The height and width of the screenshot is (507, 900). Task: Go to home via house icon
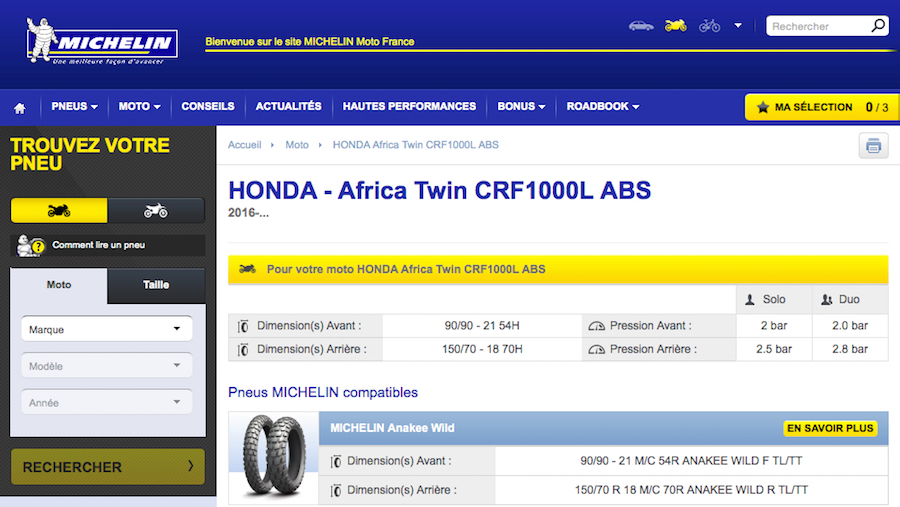pos(20,107)
